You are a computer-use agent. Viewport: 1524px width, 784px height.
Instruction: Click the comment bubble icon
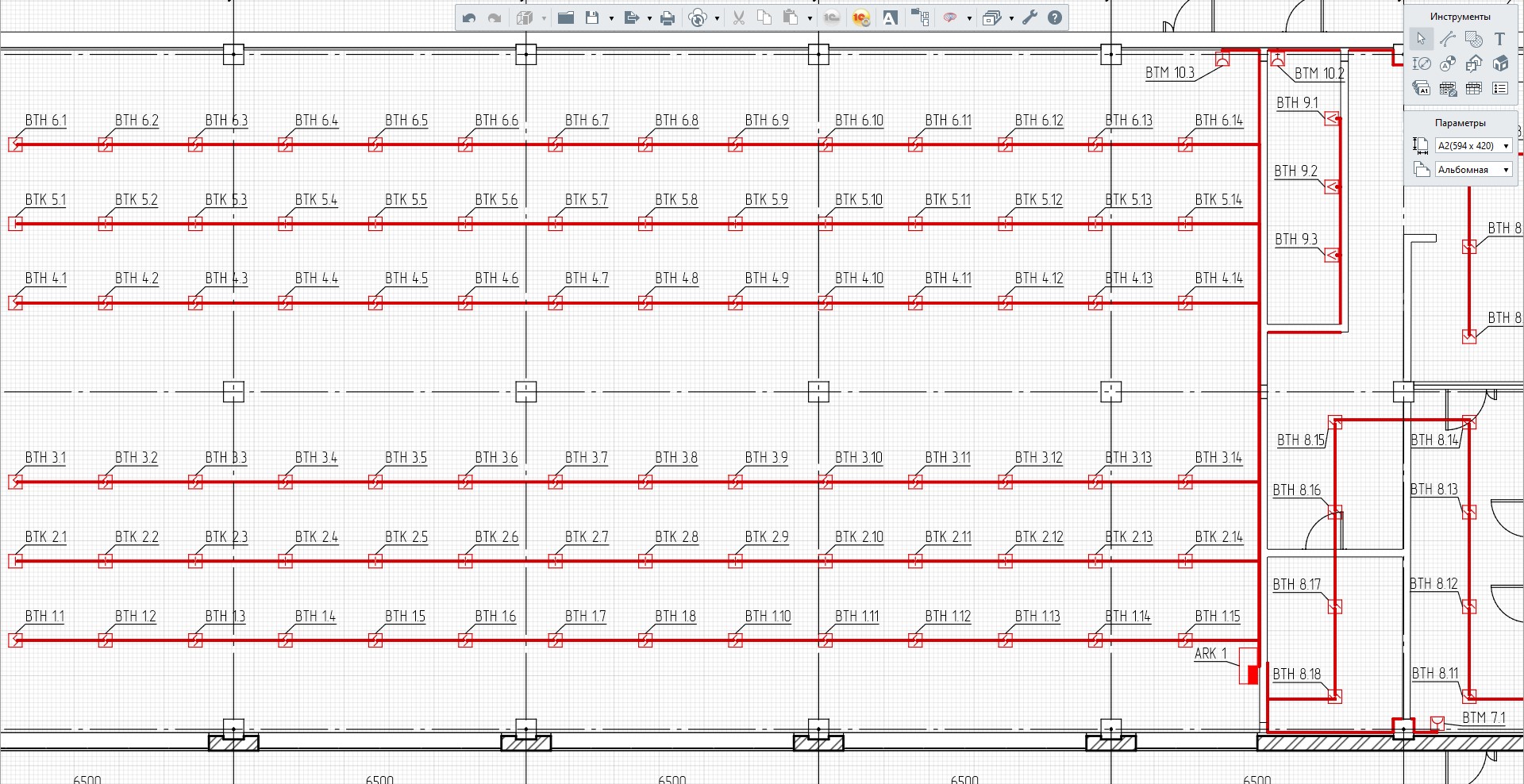(x=950, y=17)
